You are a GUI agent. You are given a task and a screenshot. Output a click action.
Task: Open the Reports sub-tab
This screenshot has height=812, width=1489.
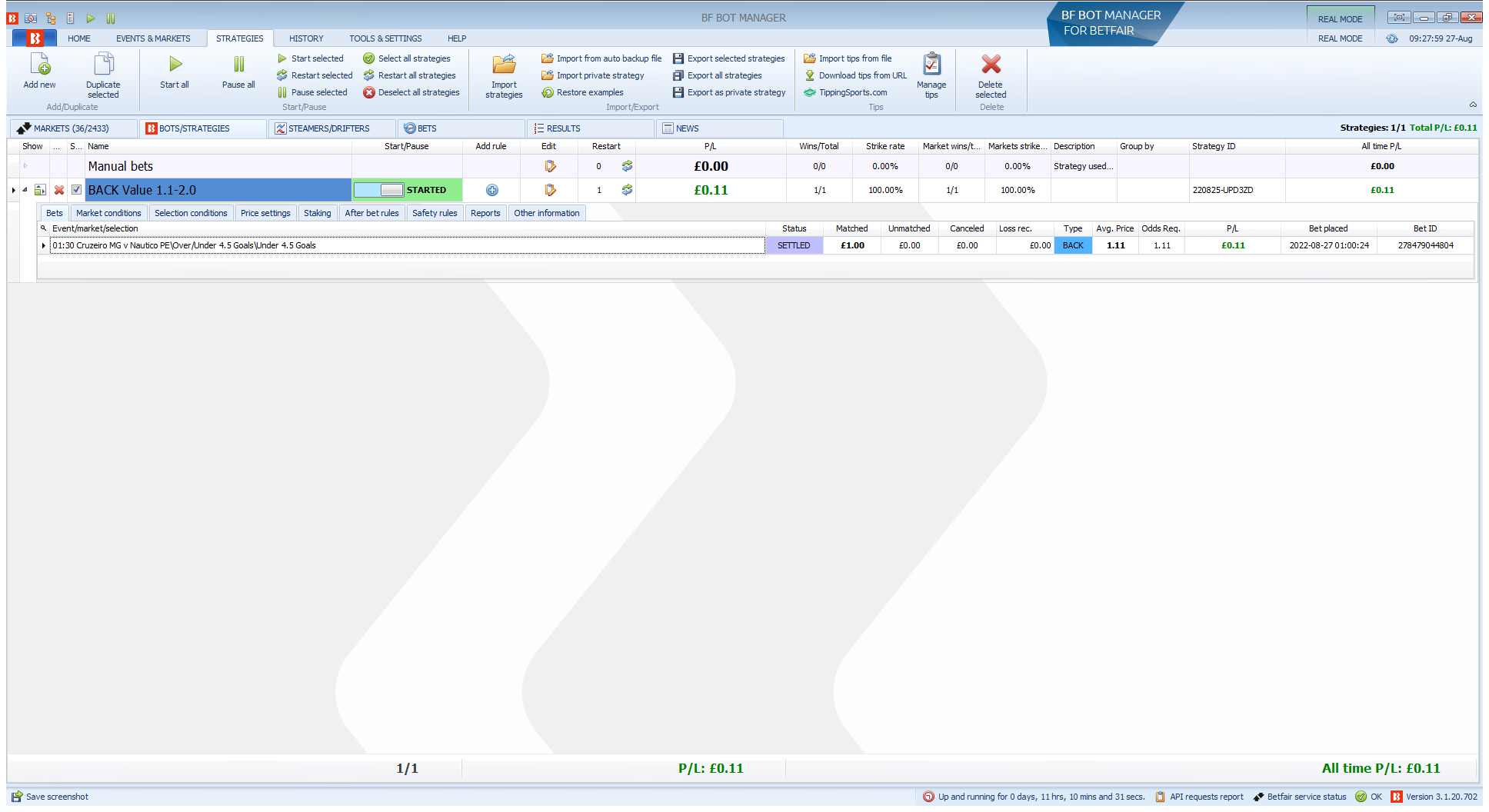point(485,213)
